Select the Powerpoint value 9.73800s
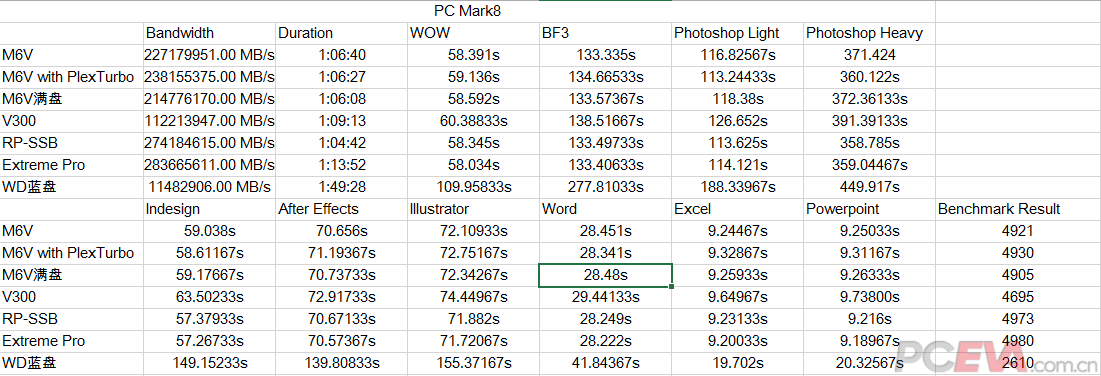Viewport: 1101px width, 376px height. pos(869,297)
